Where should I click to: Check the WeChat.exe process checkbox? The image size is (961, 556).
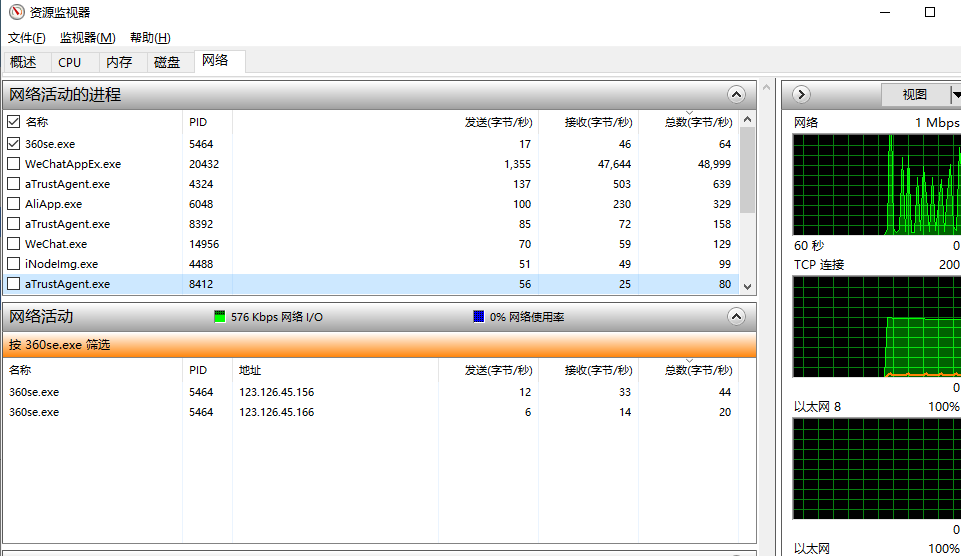(x=13, y=244)
